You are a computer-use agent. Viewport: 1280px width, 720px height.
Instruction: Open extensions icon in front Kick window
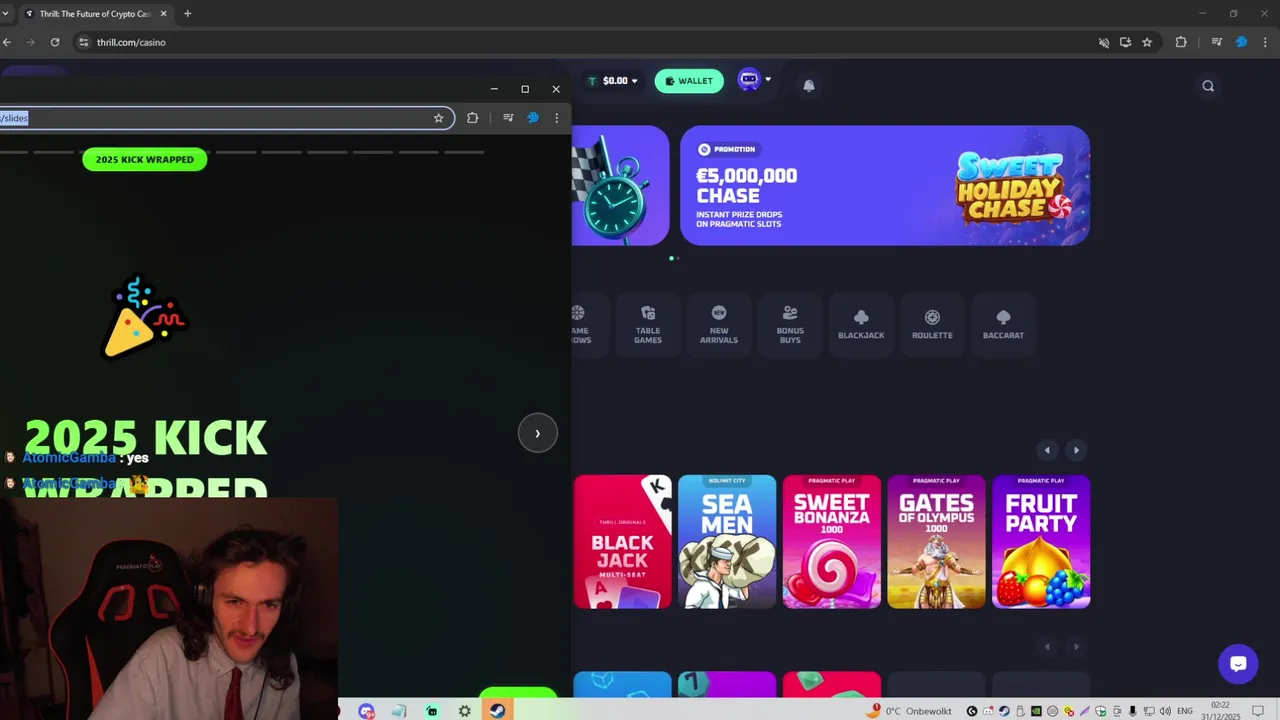pos(472,118)
